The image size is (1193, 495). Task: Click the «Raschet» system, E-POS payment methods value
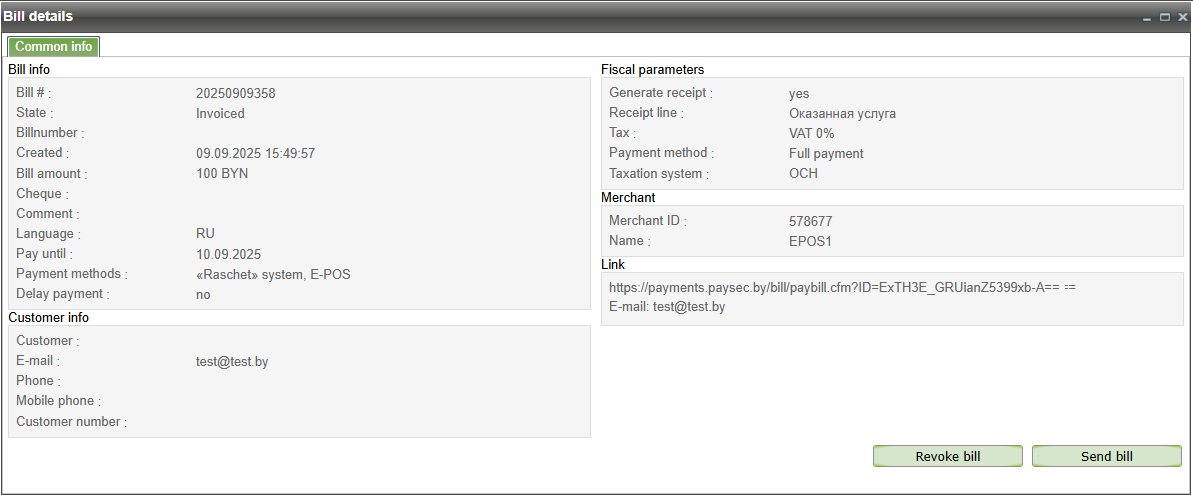272,274
